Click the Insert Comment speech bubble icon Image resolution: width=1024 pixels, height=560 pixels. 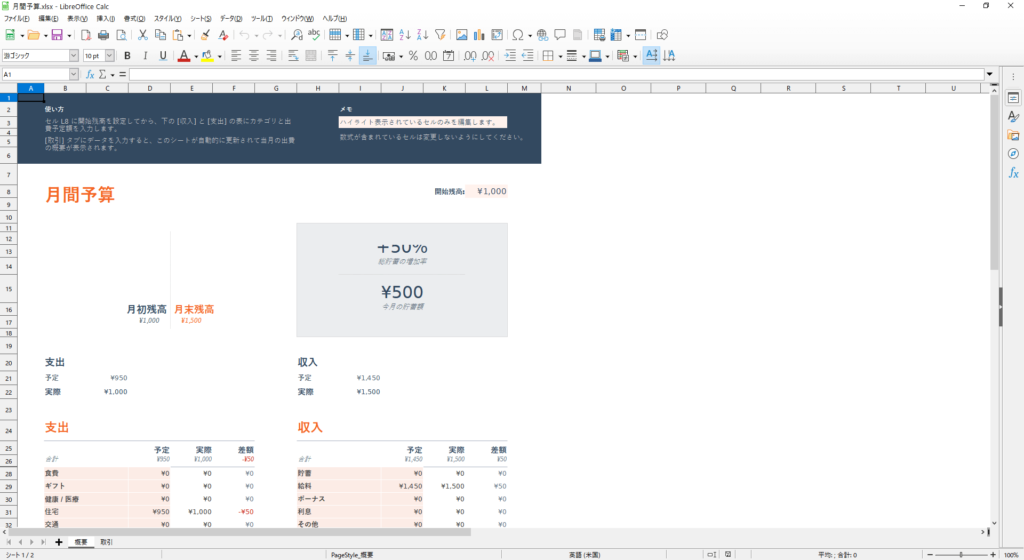(560, 35)
